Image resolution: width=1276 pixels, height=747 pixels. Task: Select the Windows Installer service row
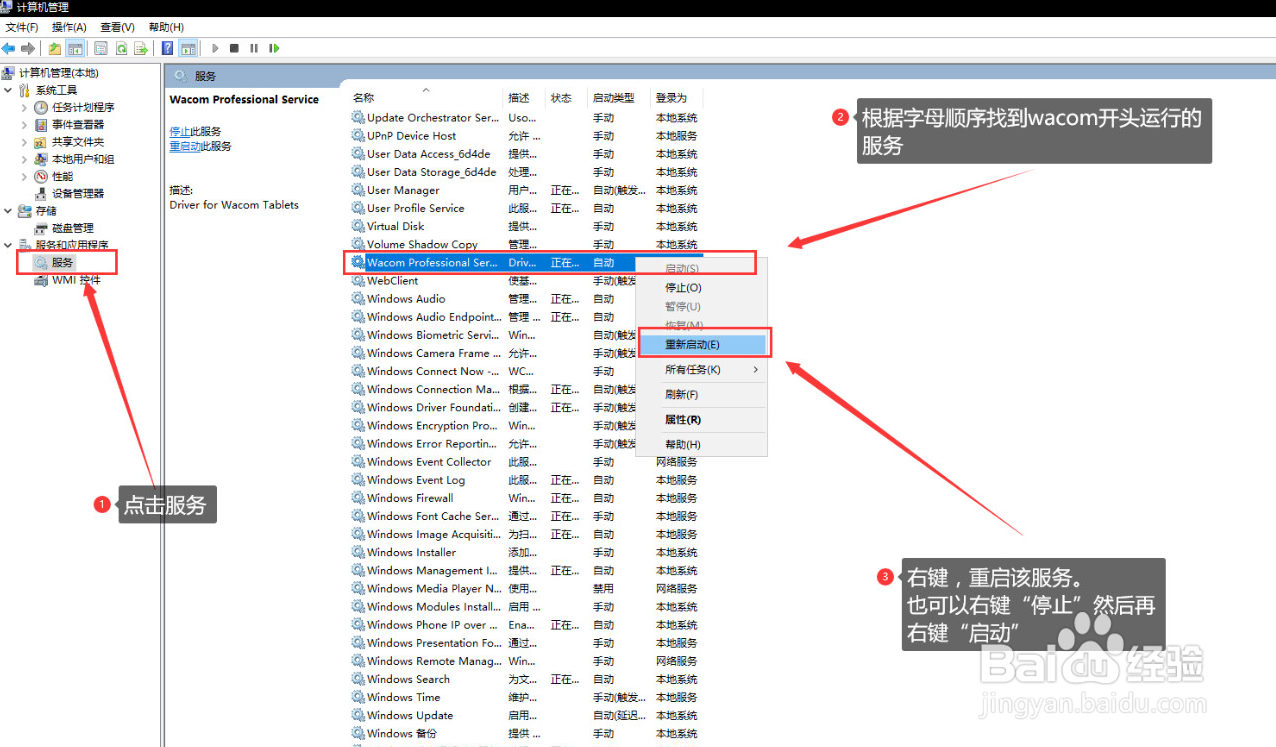click(x=525, y=552)
